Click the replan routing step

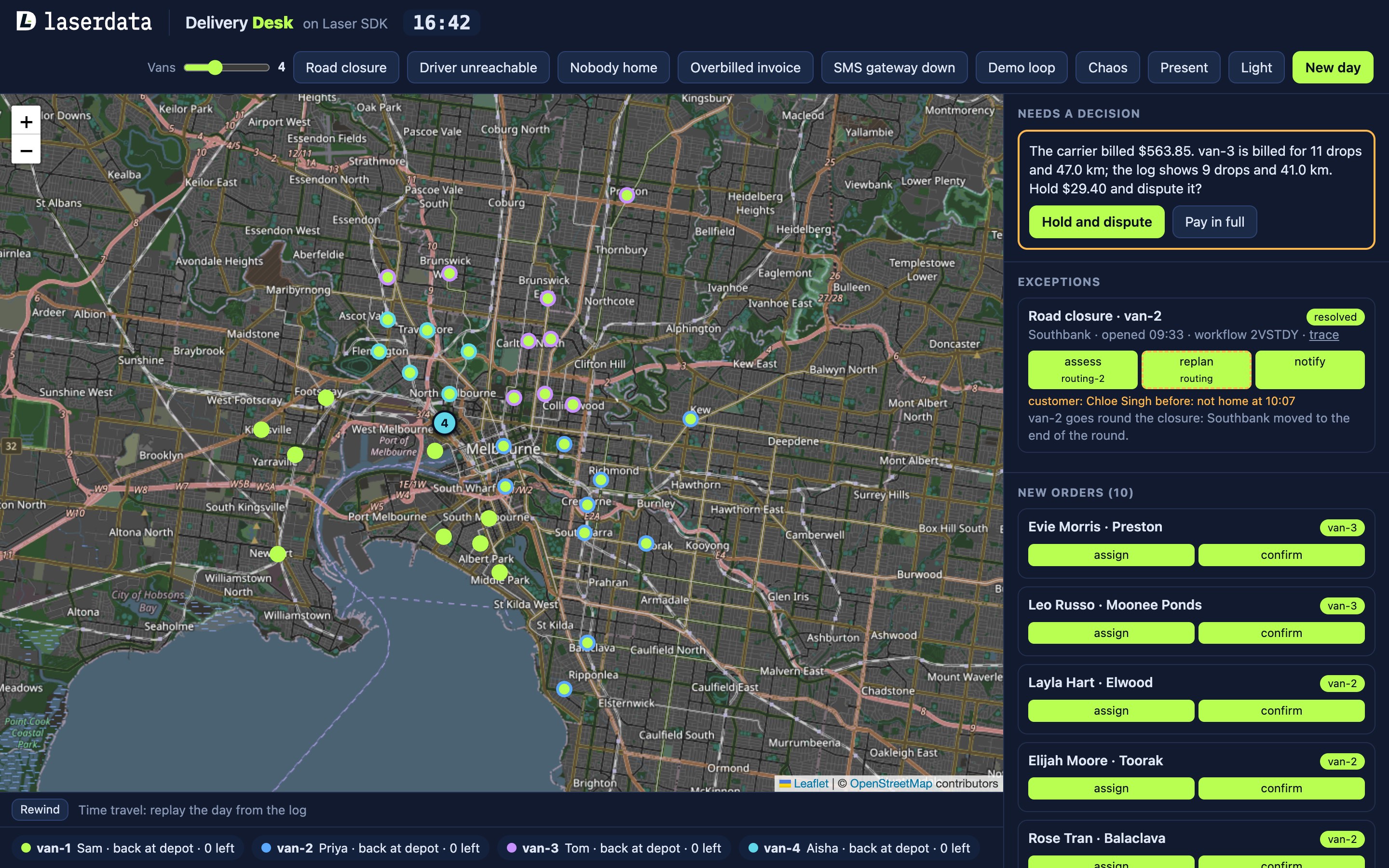click(x=1196, y=370)
